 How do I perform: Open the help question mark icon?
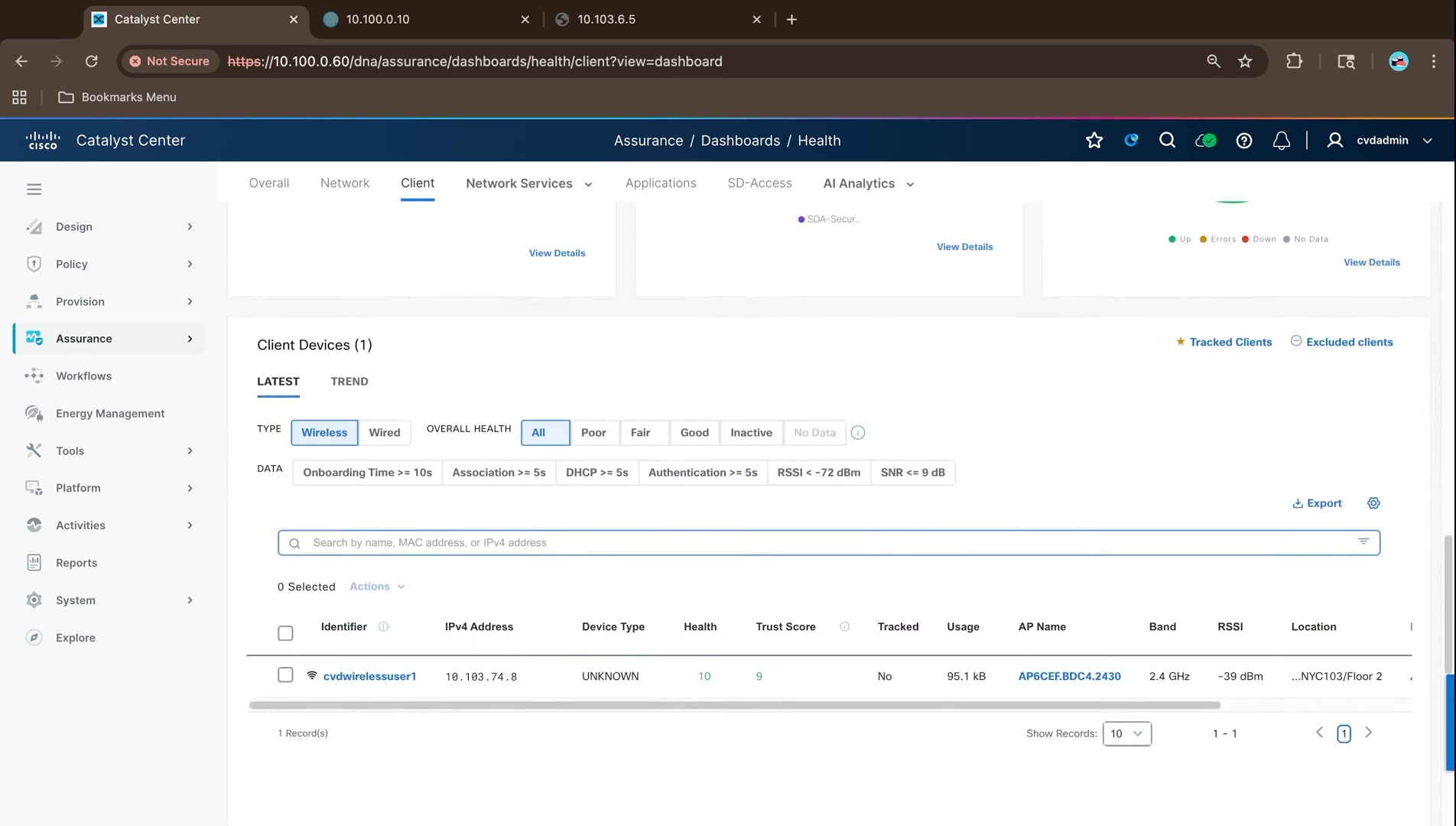pos(1244,140)
